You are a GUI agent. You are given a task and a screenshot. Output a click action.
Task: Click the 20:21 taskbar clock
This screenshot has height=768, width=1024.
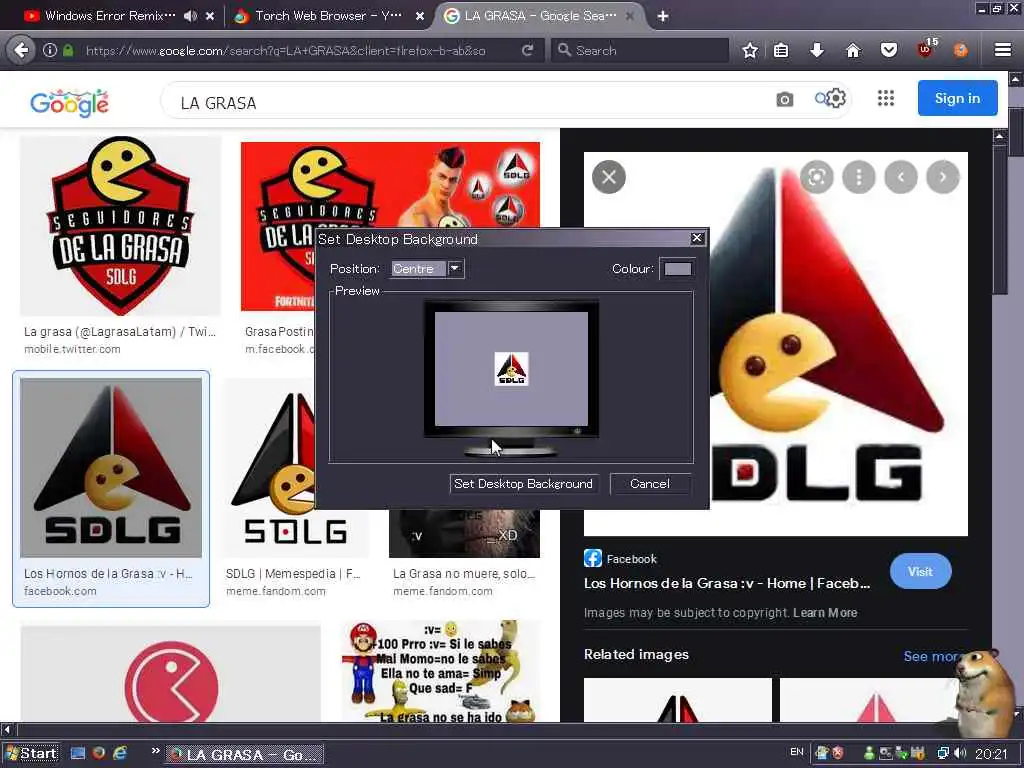click(991, 754)
